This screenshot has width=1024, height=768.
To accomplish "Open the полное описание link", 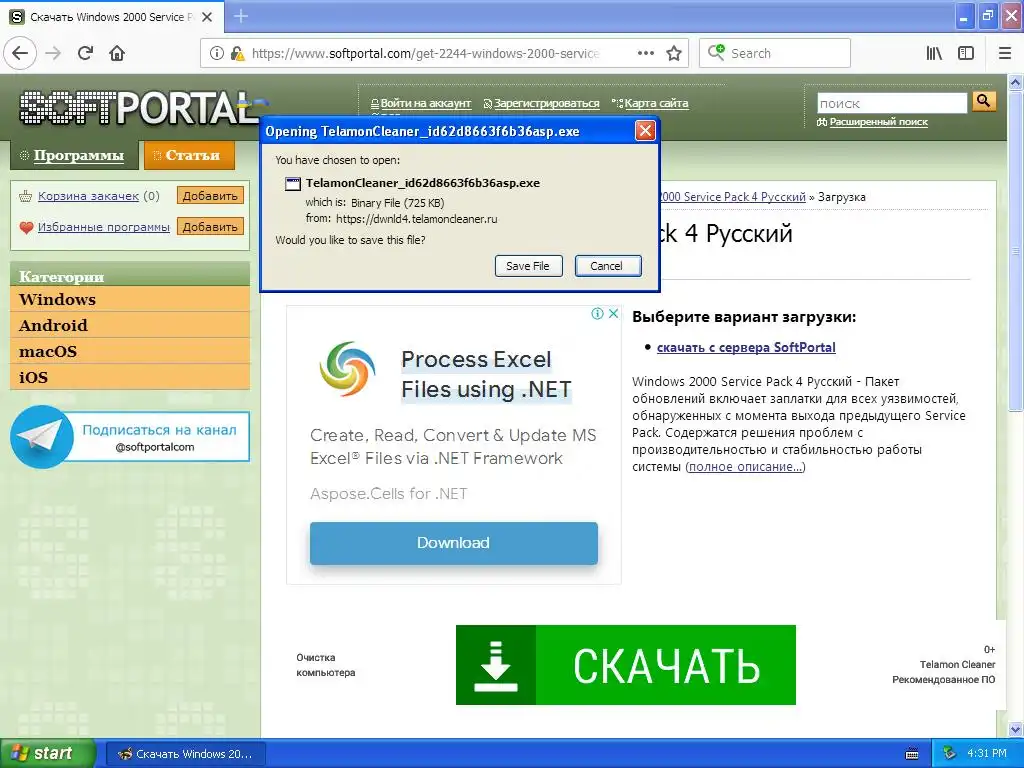I will pos(745,467).
